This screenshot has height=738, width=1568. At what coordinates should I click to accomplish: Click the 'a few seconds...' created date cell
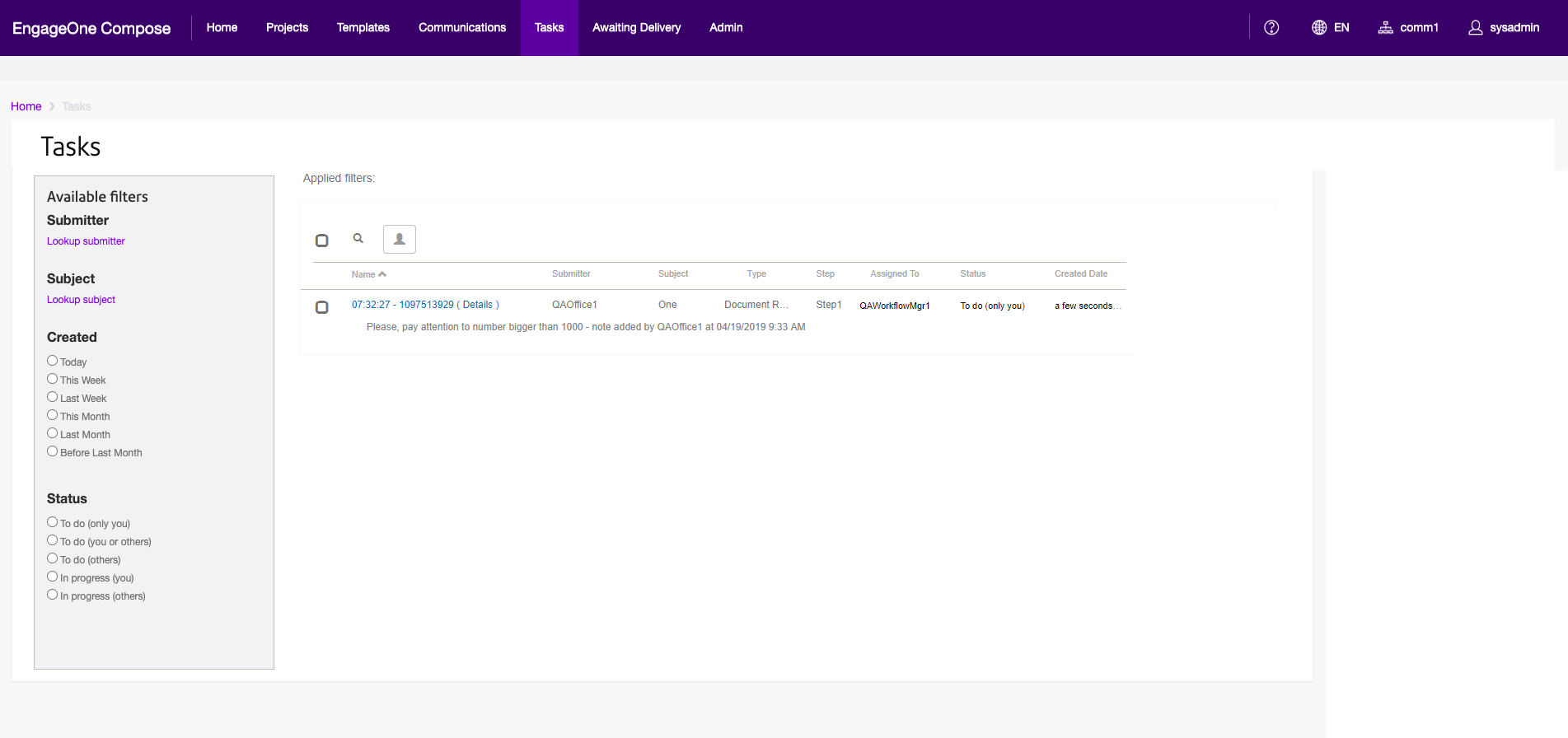pyautogui.click(x=1088, y=306)
